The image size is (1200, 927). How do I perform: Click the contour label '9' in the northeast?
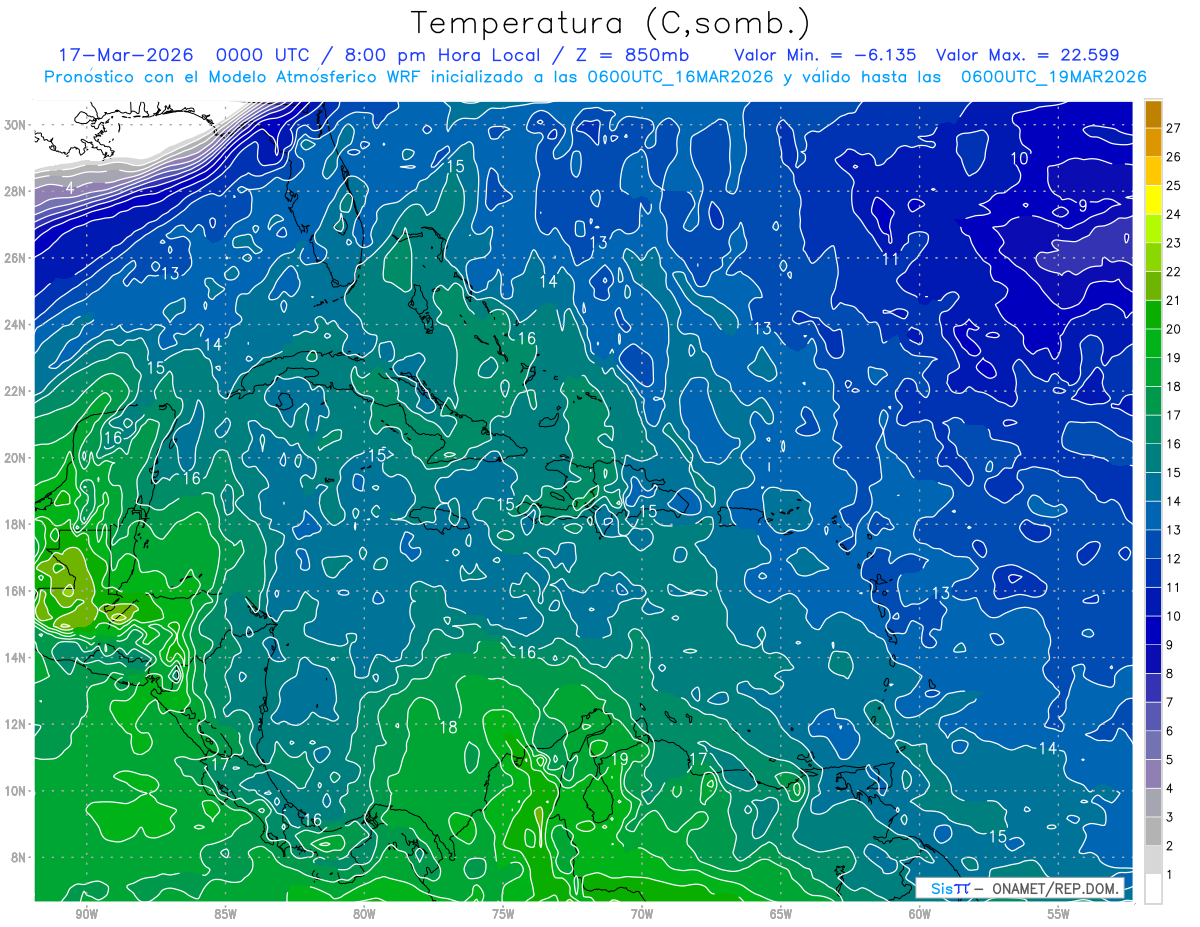(x=1083, y=205)
